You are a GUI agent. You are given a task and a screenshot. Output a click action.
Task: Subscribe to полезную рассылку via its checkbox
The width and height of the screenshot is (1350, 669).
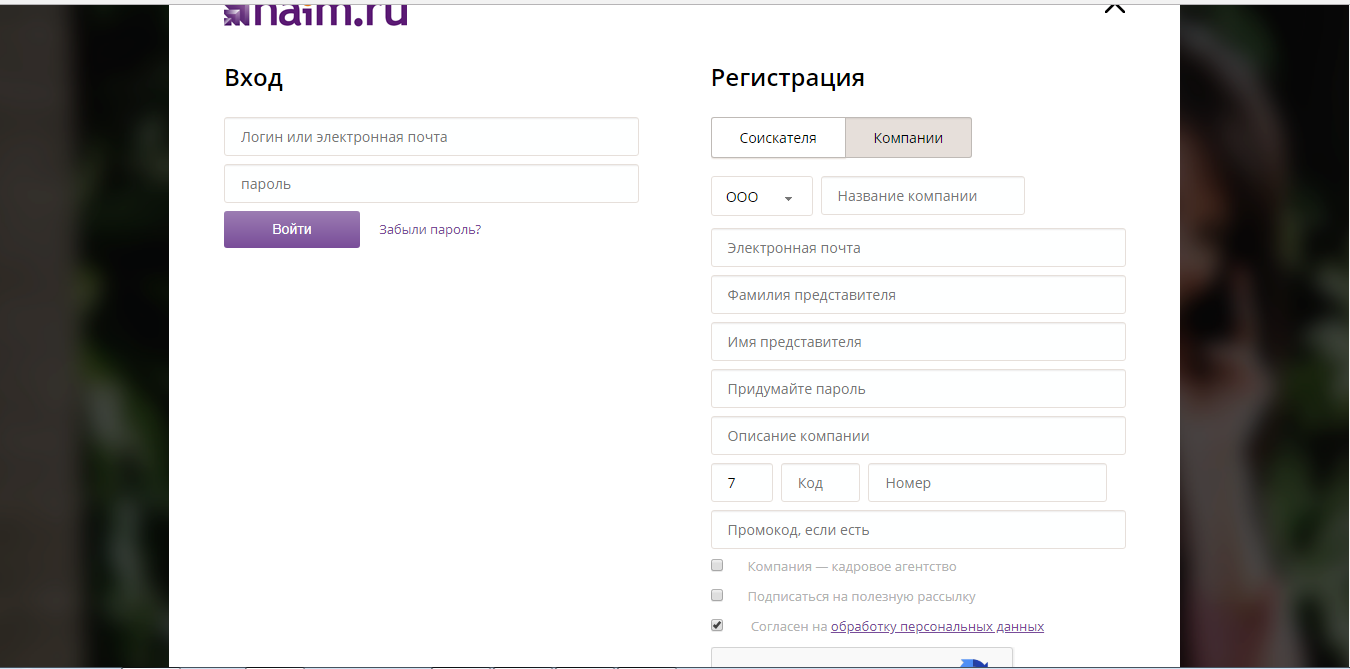click(717, 595)
